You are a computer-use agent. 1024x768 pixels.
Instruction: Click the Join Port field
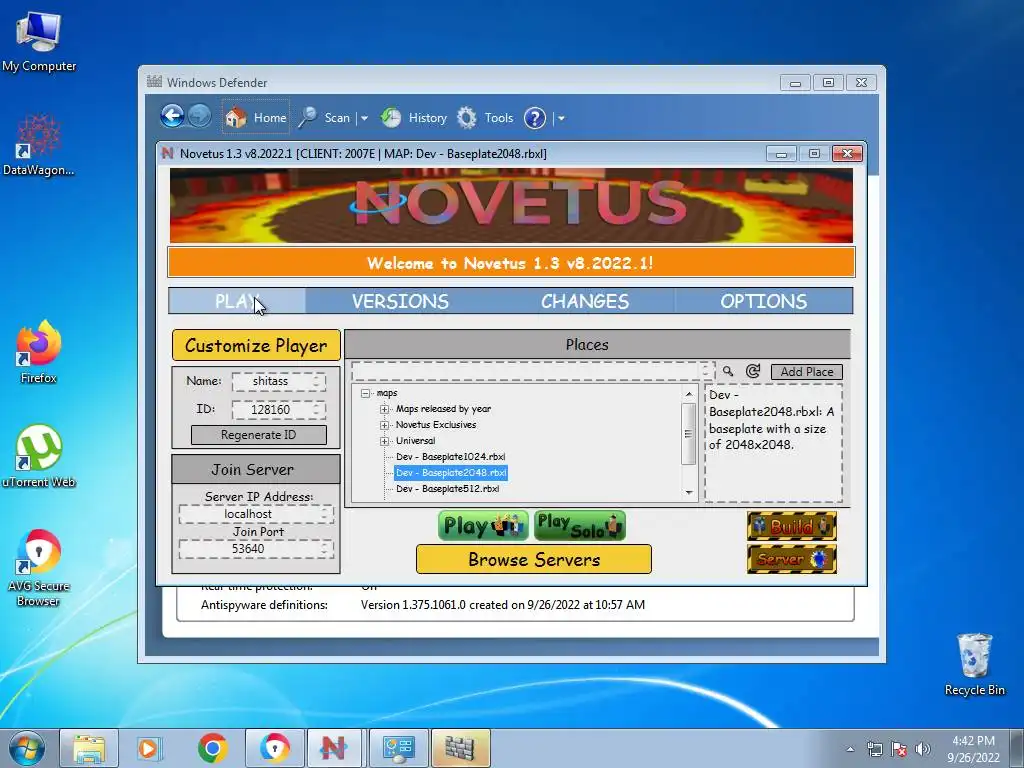click(256, 549)
